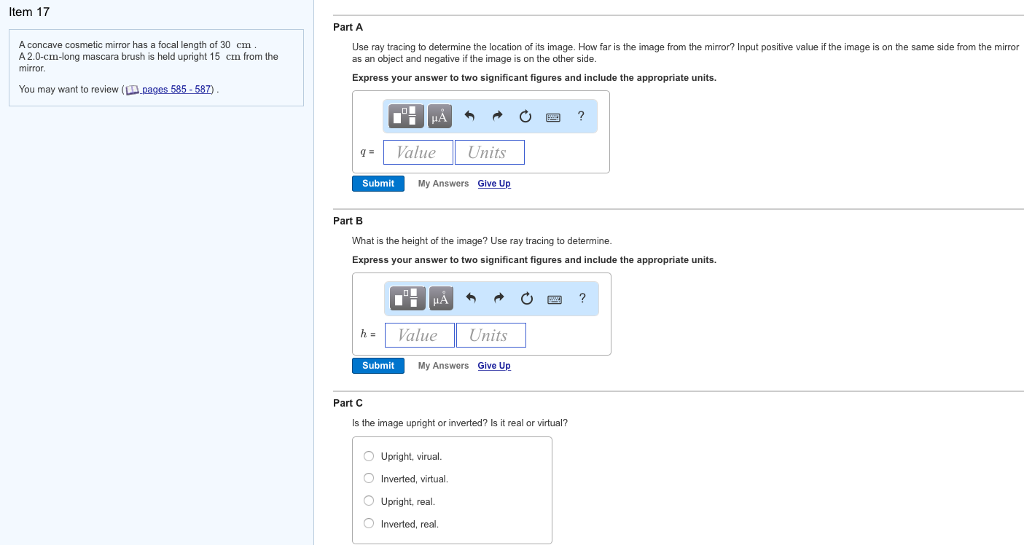Image resolution: width=1024 pixels, height=545 pixels.
Task: Select the "Upright, virual" option
Action: [x=369, y=457]
